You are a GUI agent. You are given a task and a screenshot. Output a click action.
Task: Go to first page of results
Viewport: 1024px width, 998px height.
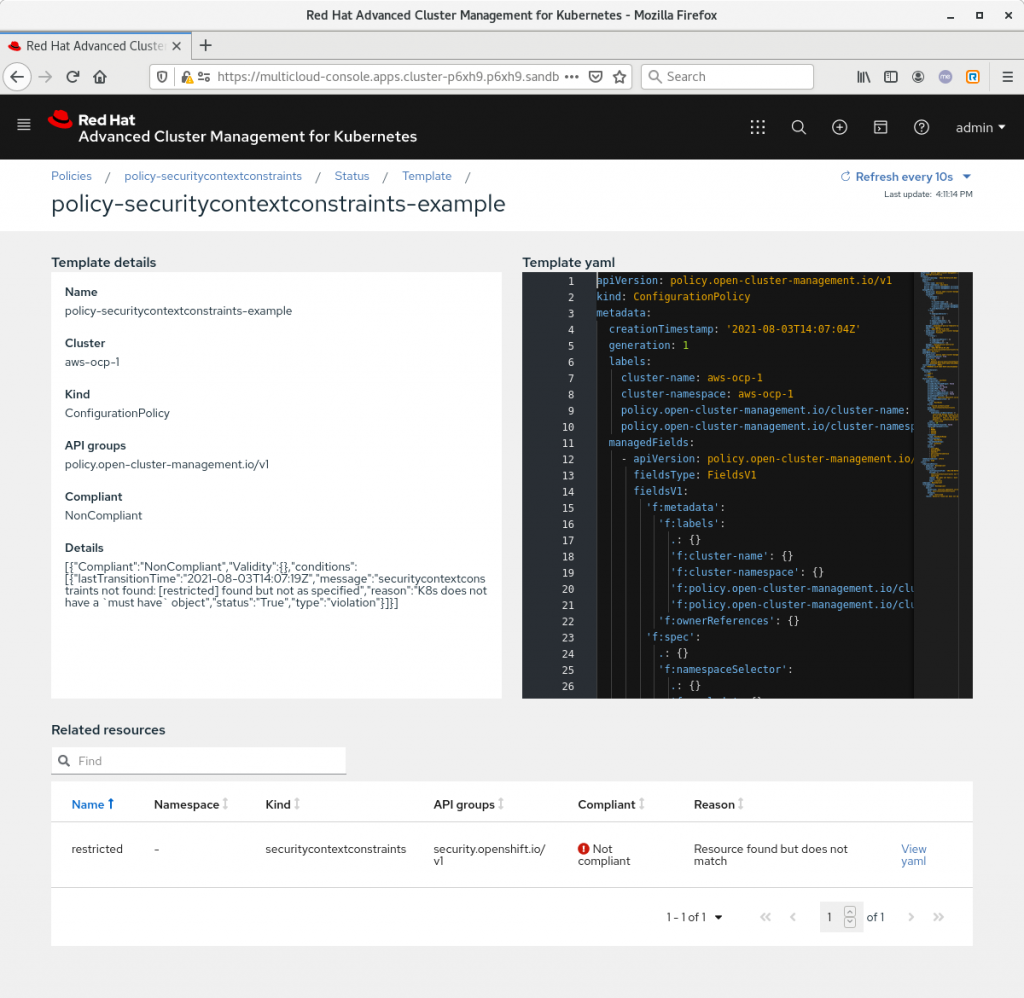765,917
